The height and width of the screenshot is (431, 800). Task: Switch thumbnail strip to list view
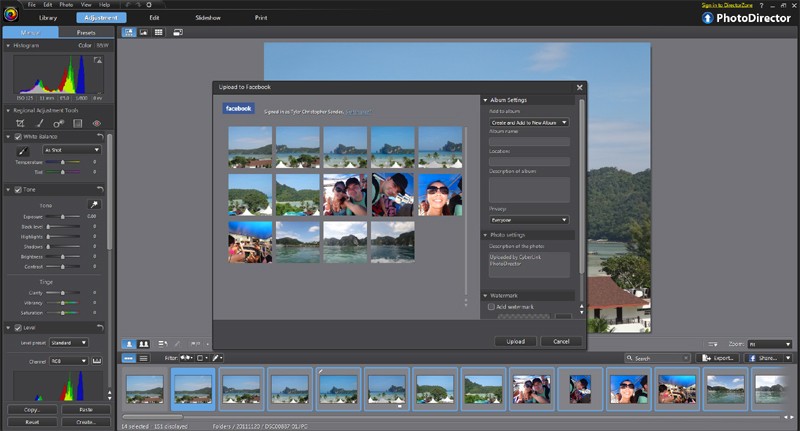(144, 359)
